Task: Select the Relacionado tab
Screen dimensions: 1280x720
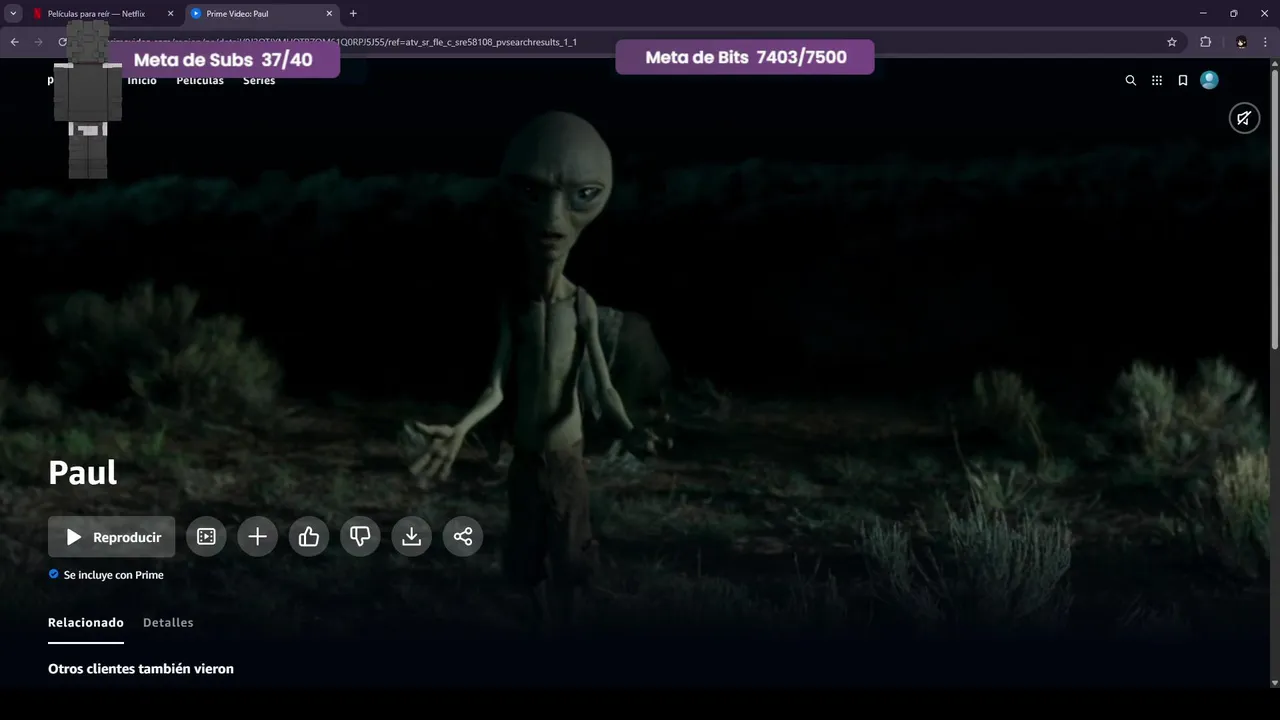Action: [86, 623]
